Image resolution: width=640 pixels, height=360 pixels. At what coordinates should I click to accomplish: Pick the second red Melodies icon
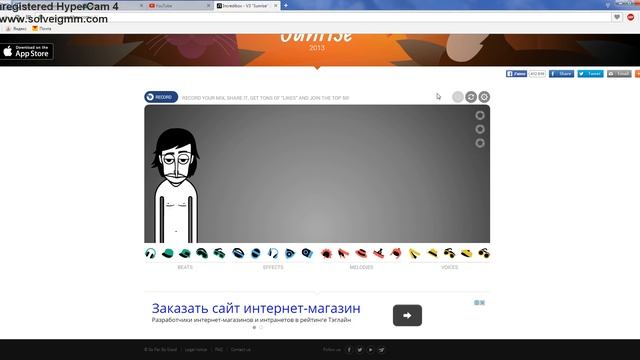(343, 253)
